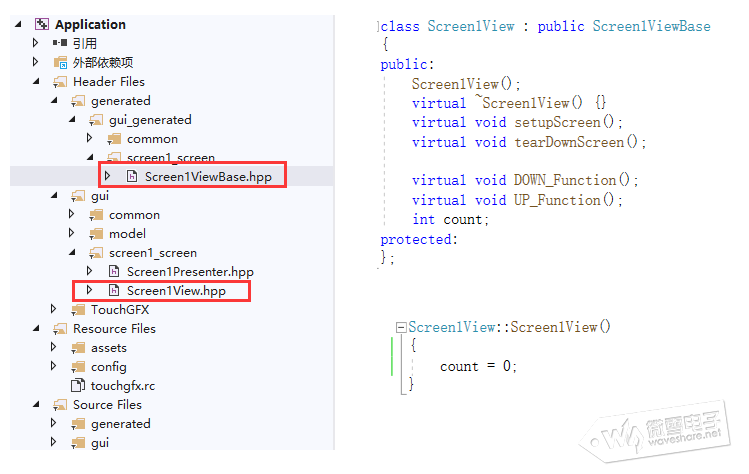
Task: Place cursor on the 'count = 0;' line
Action: point(478,366)
